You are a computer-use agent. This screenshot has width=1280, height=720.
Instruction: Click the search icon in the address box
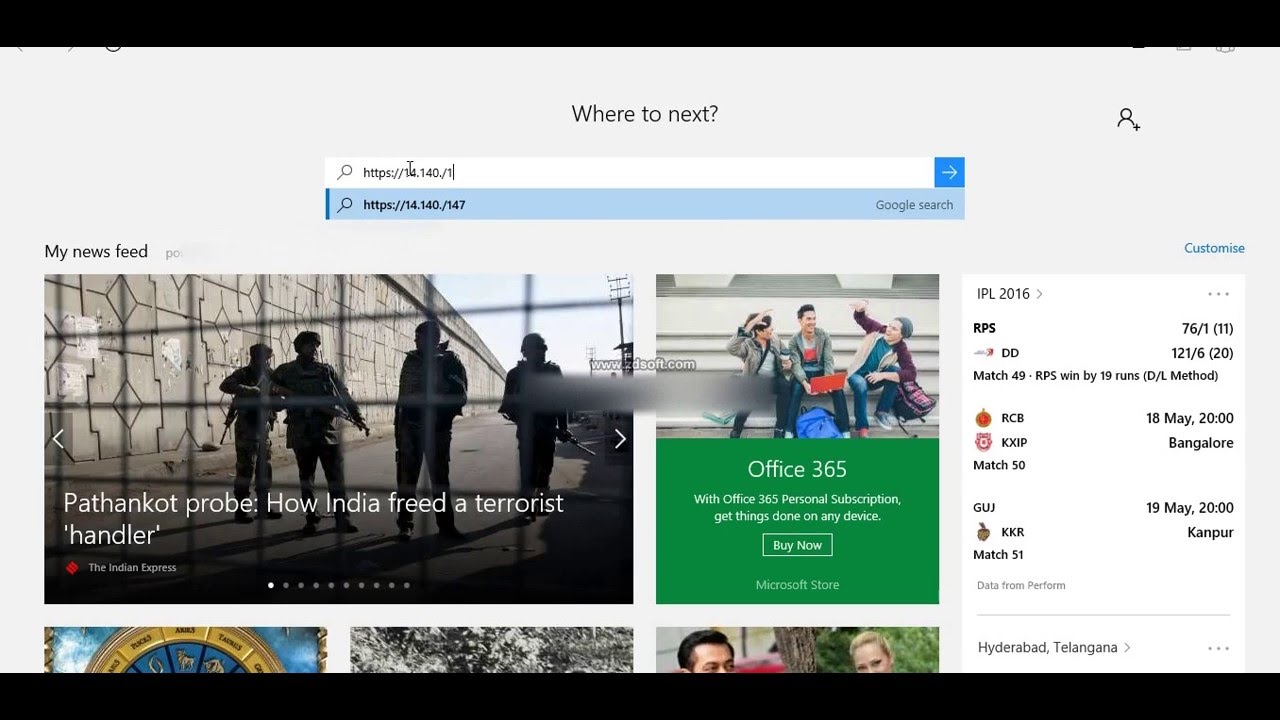(x=345, y=172)
